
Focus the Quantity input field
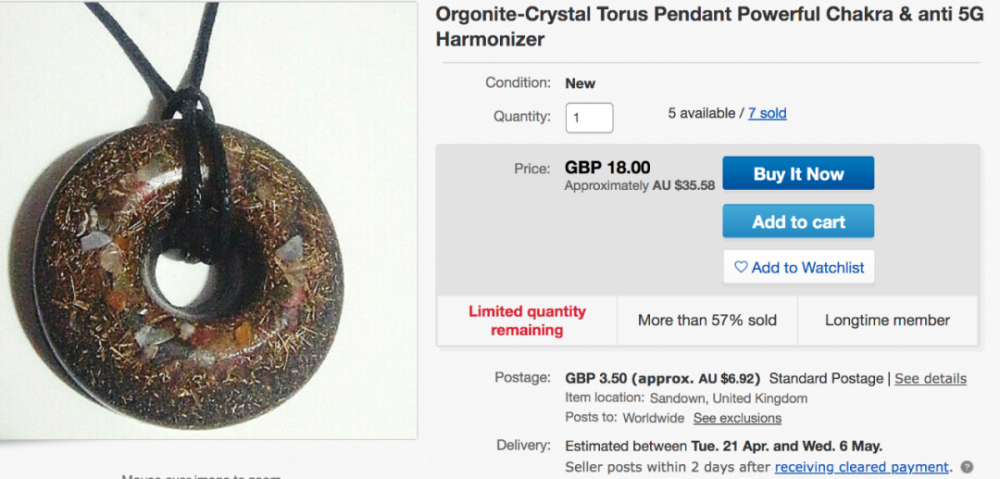click(589, 117)
